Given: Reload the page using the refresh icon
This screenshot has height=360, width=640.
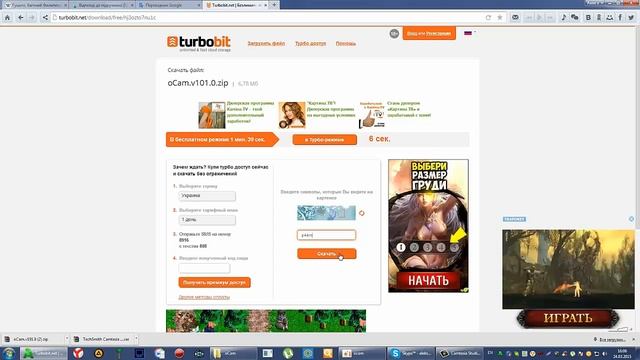Looking at the screenshot, I should [x=488, y=18].
